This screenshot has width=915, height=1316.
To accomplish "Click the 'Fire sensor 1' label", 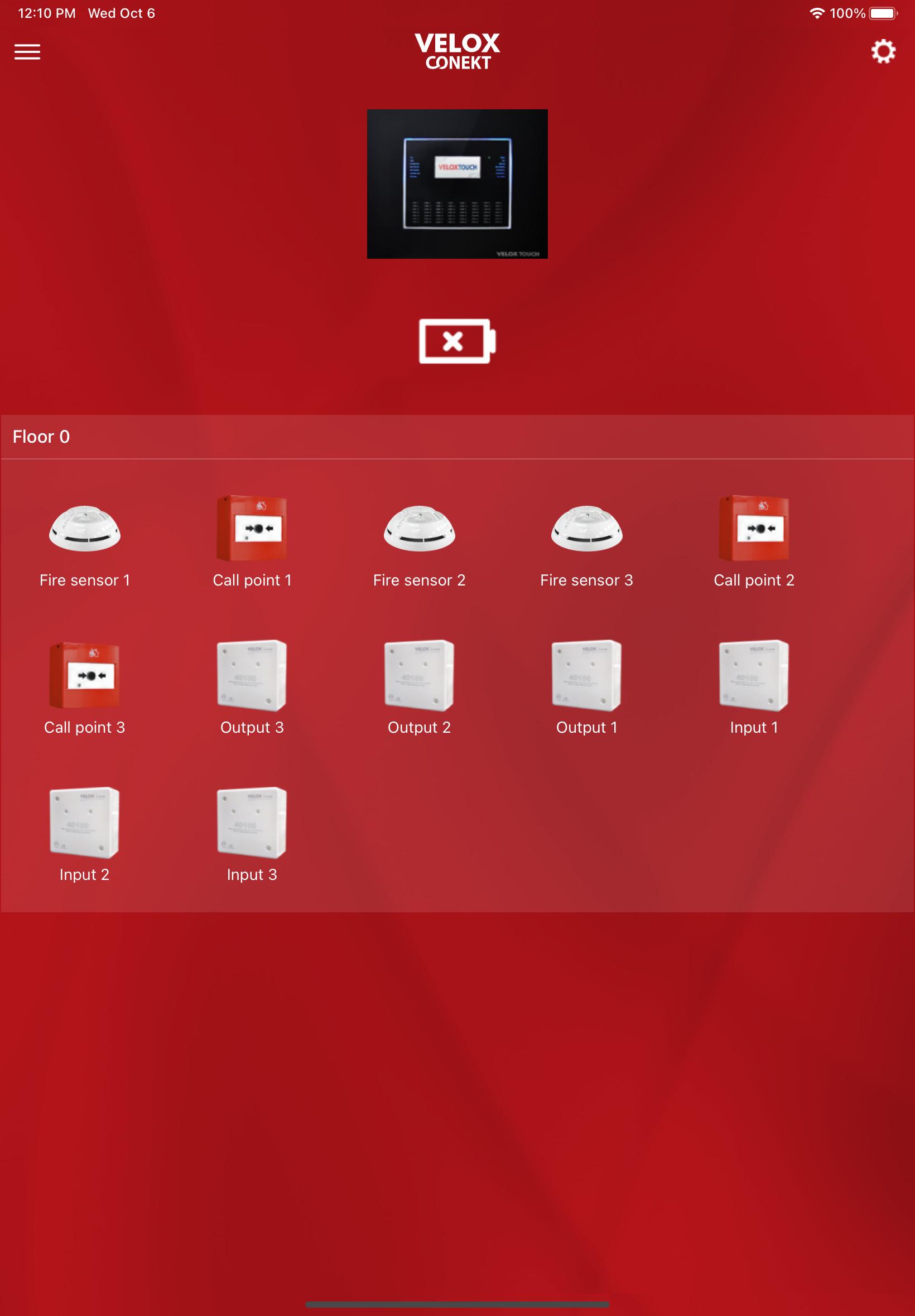I will tap(85, 580).
